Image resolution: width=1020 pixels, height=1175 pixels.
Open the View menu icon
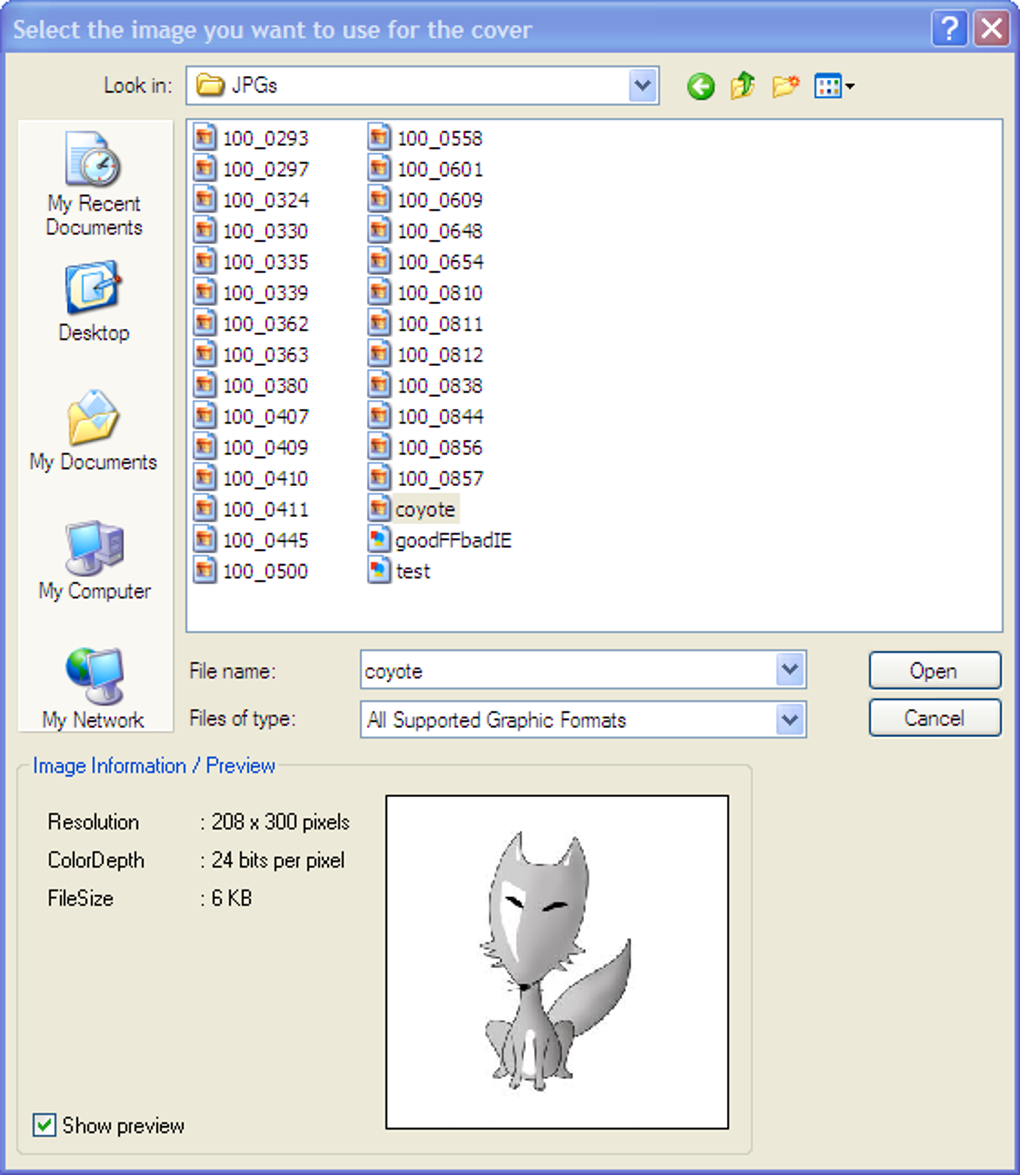[834, 86]
